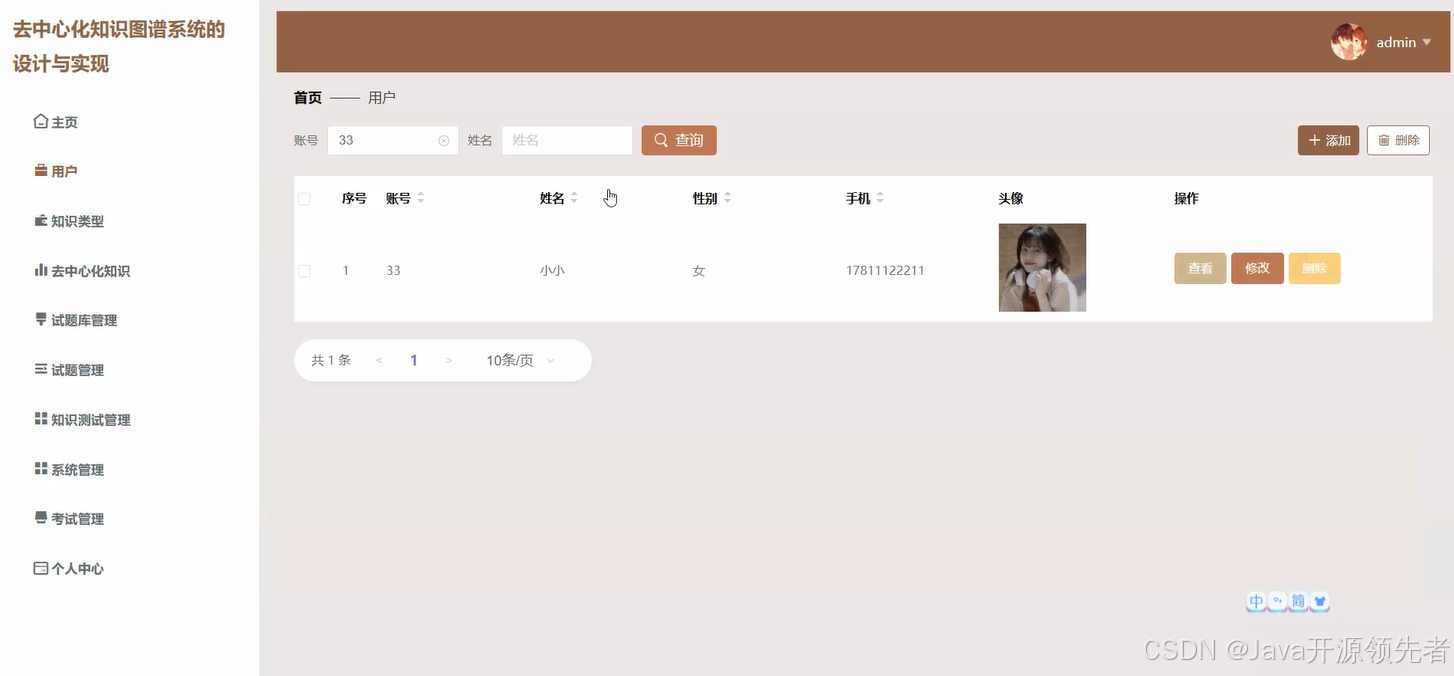Viewport: 1454px width, 676px height.
Task: Open the 首页 breadcrumb link
Action: click(x=306, y=97)
